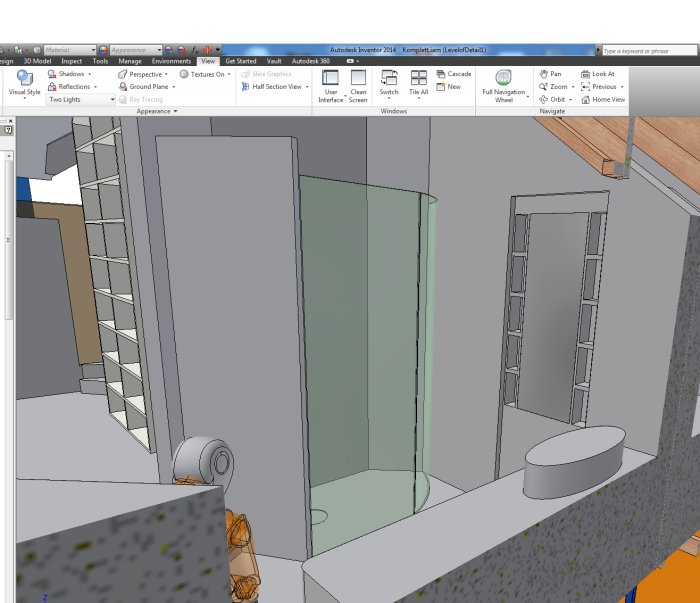
Task: Open the quick access toolbar customize arrow
Action: (218, 50)
